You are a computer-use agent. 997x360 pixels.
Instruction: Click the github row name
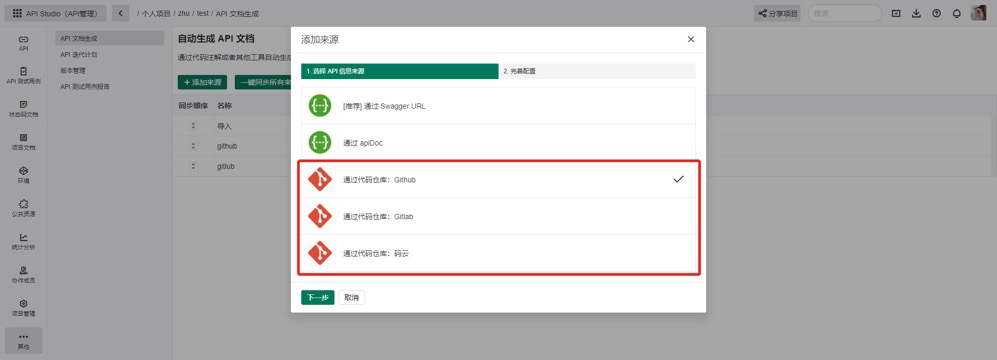[227, 146]
